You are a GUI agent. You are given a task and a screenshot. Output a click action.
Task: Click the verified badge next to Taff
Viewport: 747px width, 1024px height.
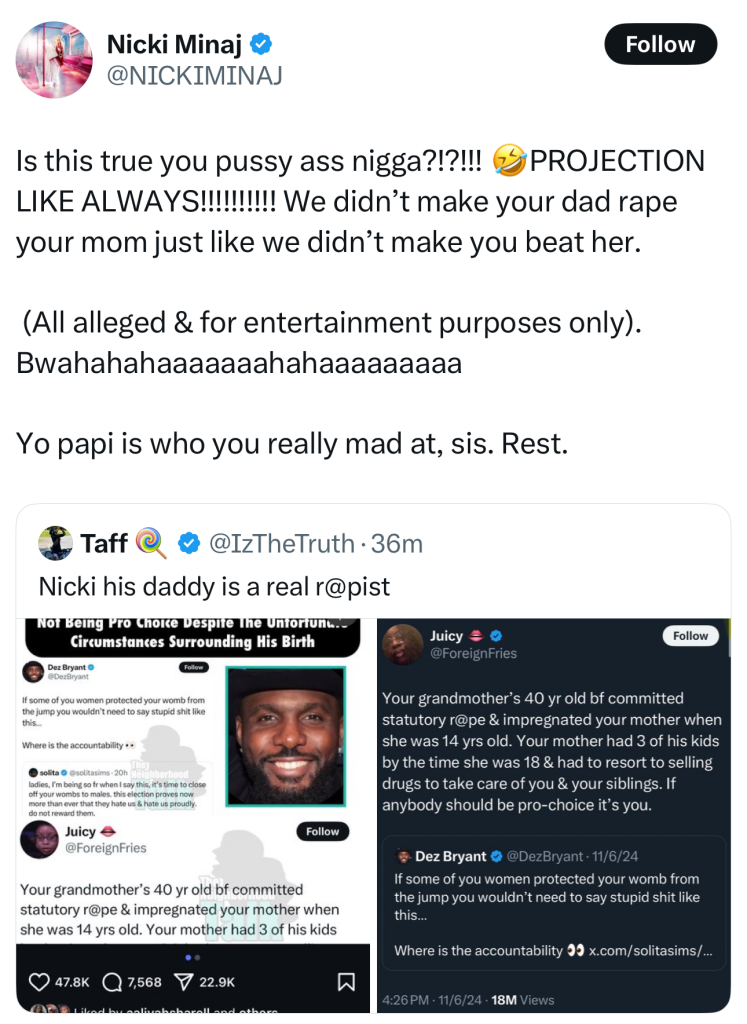[188, 543]
